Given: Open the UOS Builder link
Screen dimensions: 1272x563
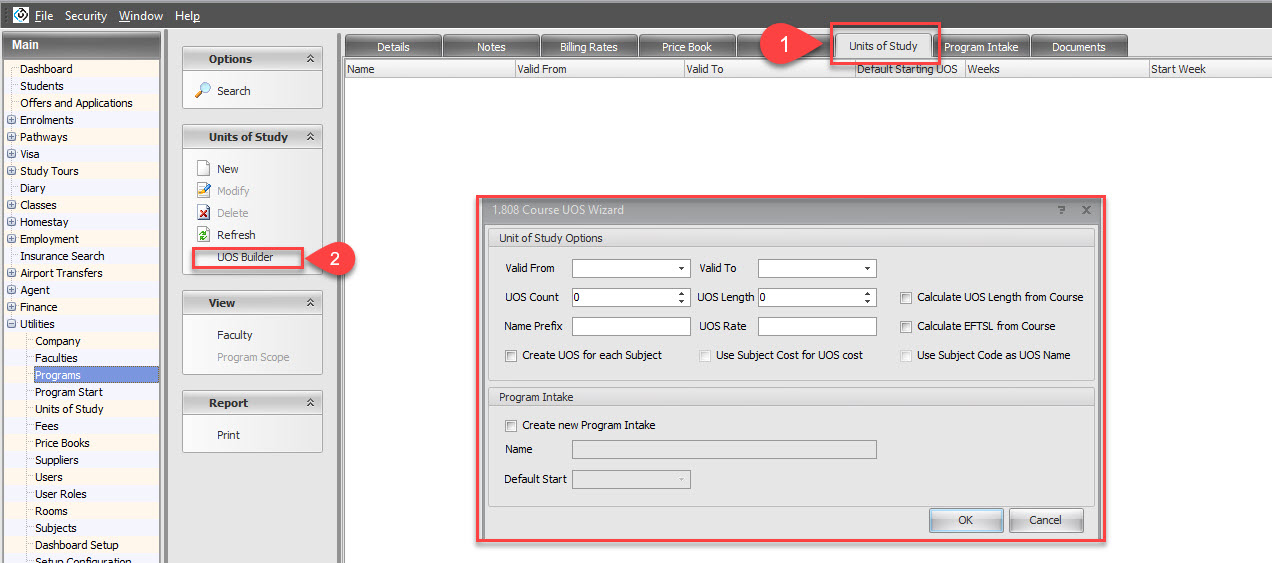Looking at the screenshot, I should coord(245,257).
